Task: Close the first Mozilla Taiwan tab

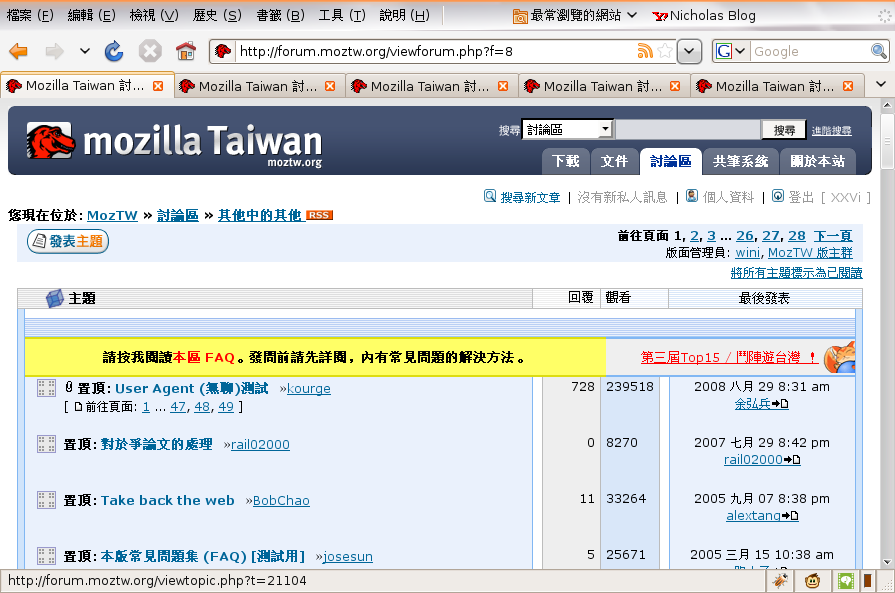Action: click(158, 86)
